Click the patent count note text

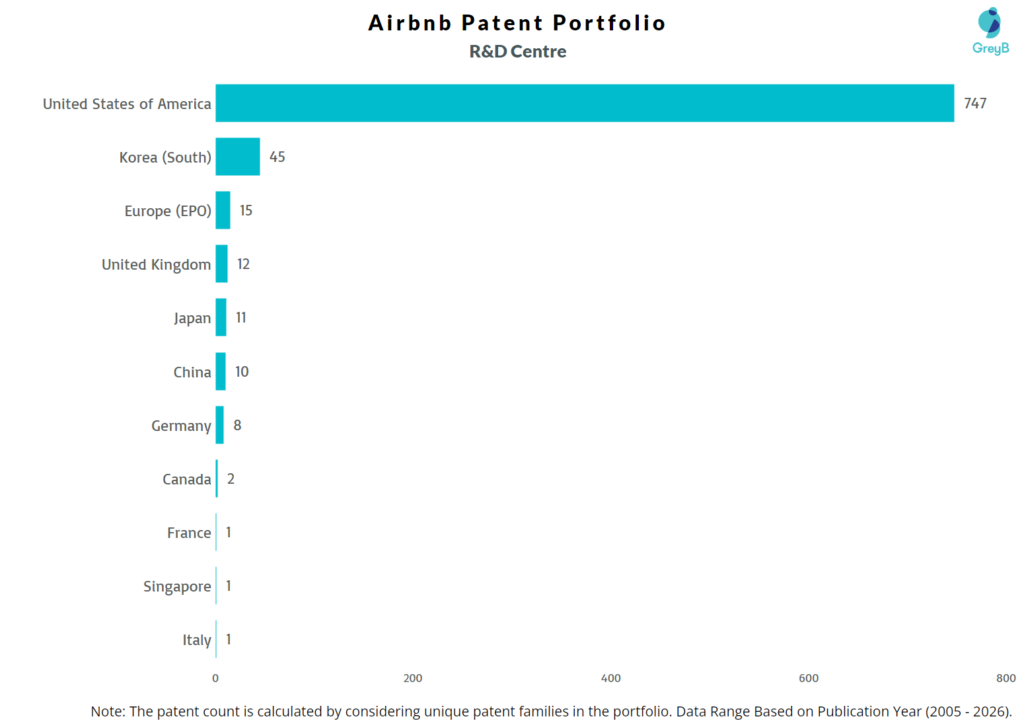[x=551, y=711]
